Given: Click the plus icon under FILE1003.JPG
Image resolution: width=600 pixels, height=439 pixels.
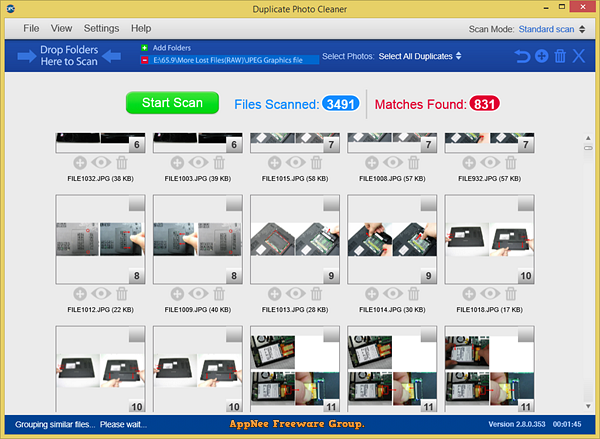Looking at the screenshot, I should [x=177, y=163].
